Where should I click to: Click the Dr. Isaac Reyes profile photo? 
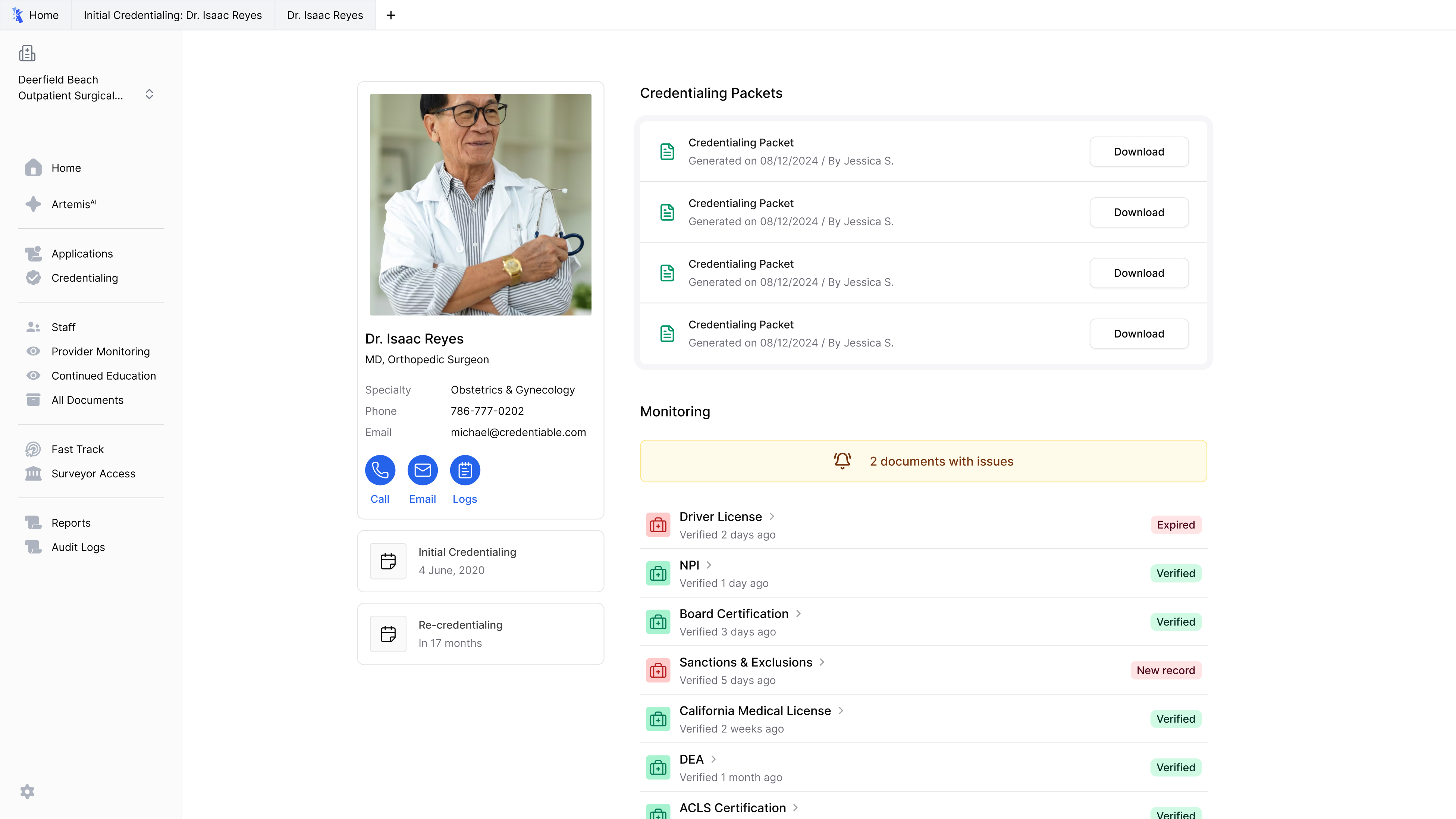click(x=480, y=204)
